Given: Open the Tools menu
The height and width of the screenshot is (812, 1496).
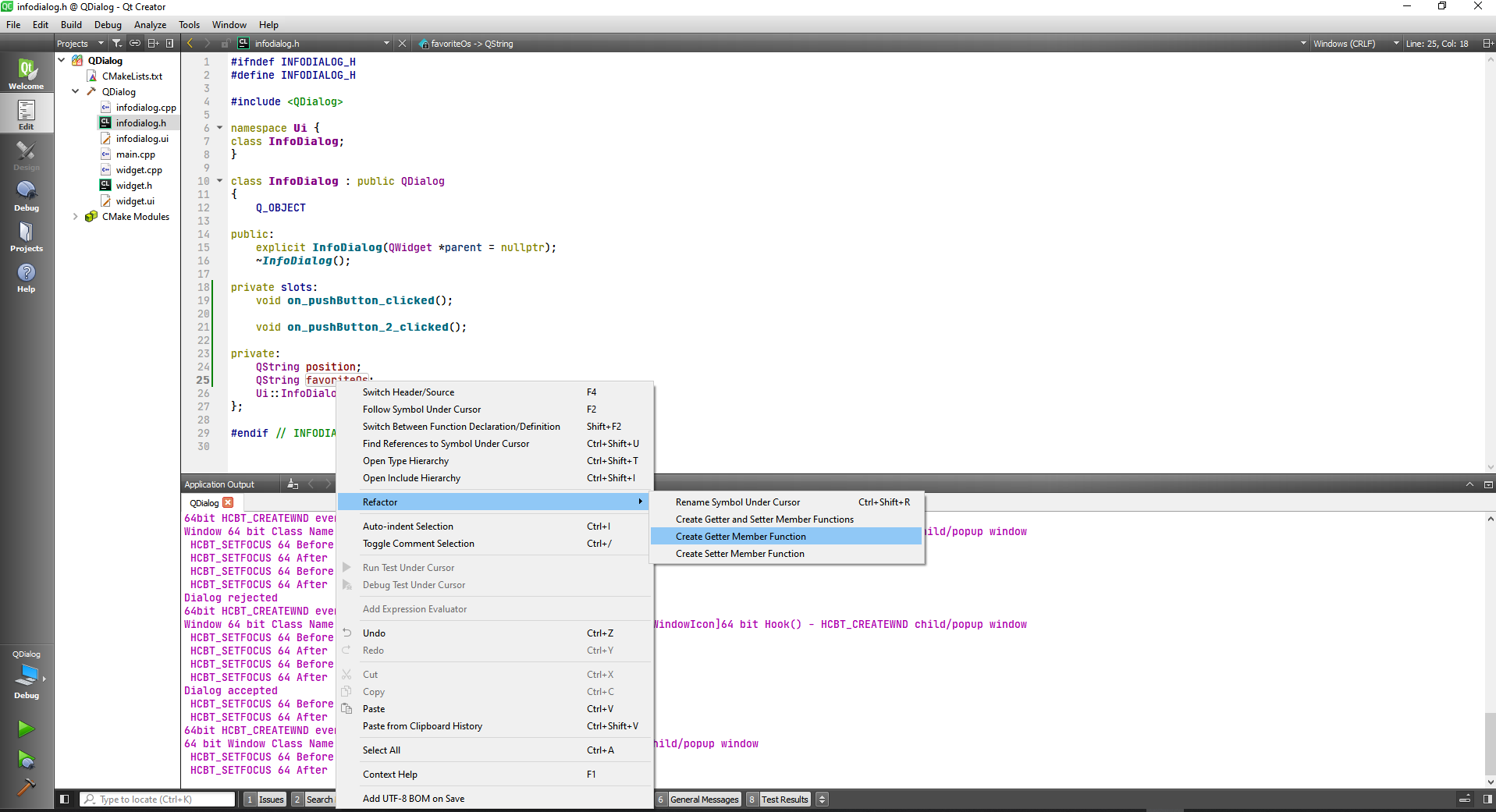Looking at the screenshot, I should [189, 25].
